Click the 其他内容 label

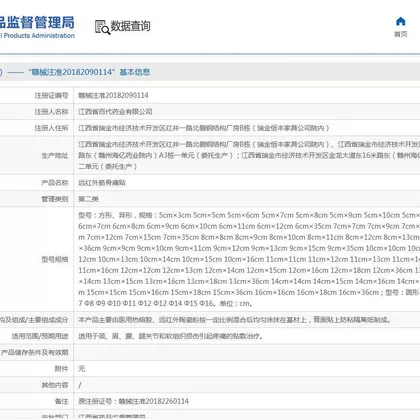[55, 385]
